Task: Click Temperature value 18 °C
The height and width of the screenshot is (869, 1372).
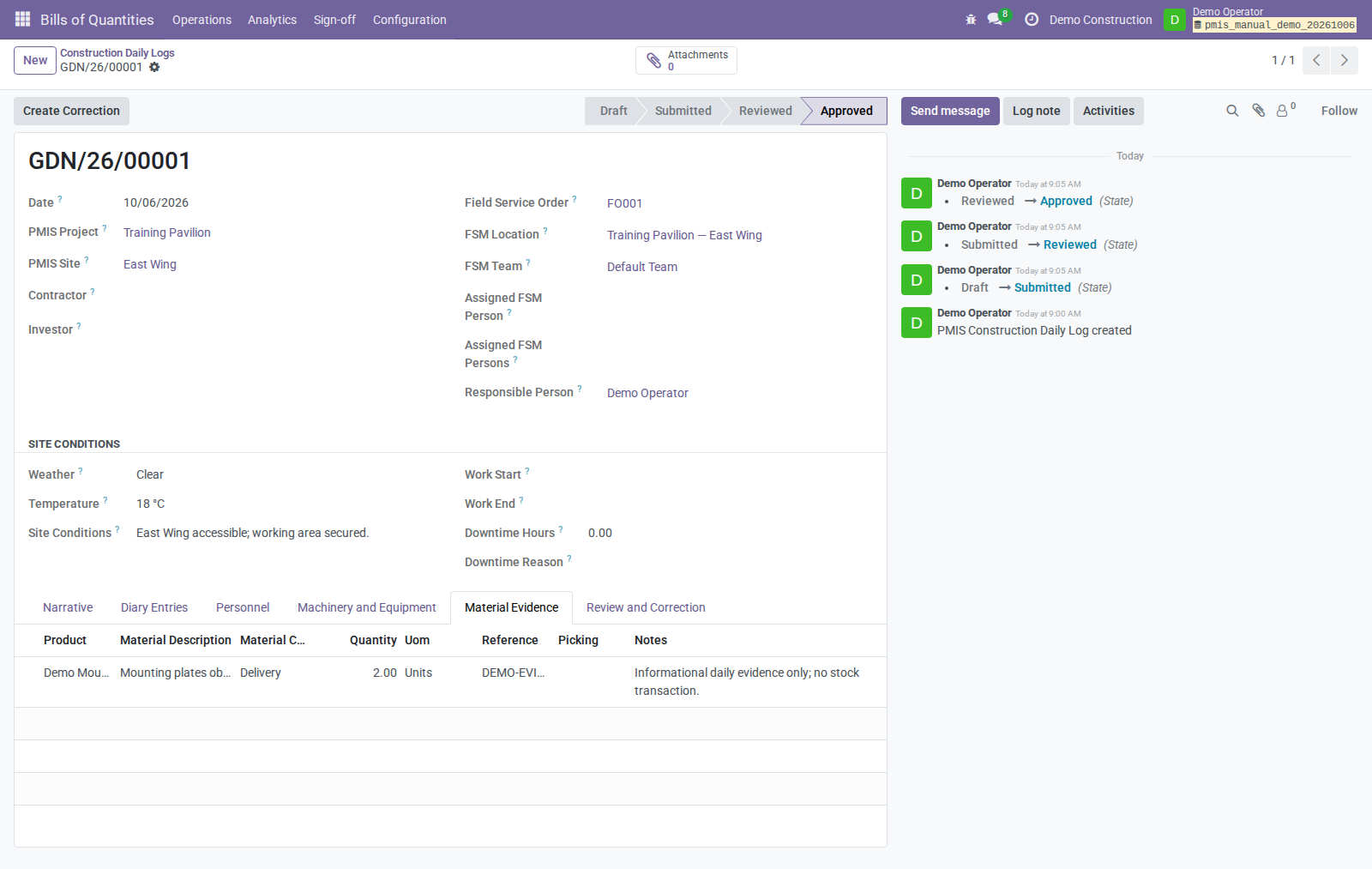Action: coord(150,504)
